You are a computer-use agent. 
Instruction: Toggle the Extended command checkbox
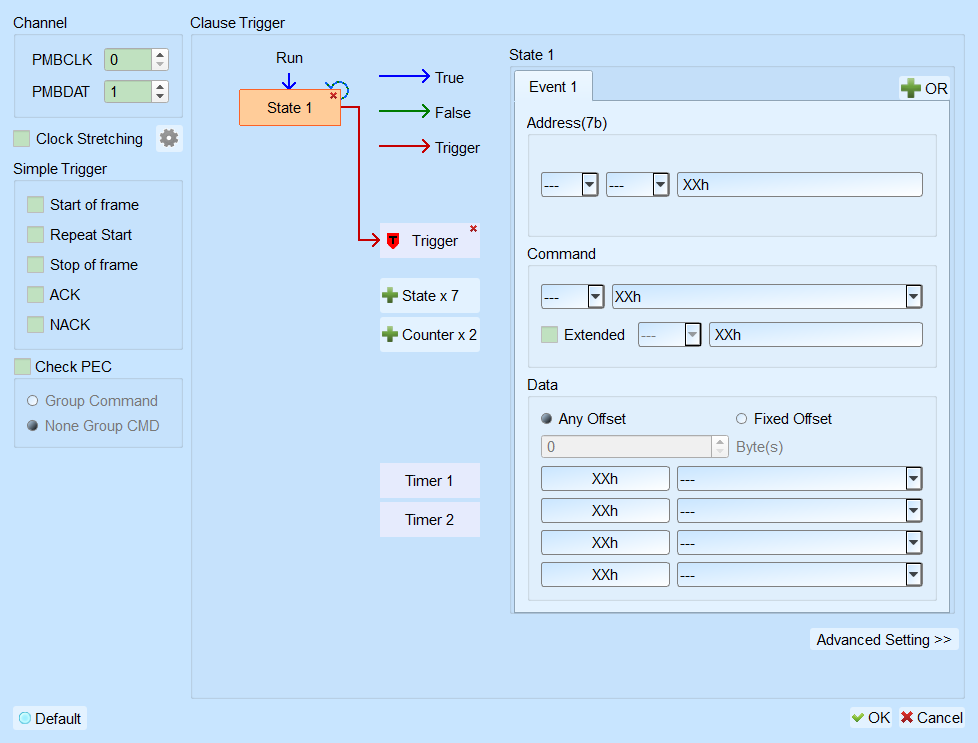[x=550, y=334]
